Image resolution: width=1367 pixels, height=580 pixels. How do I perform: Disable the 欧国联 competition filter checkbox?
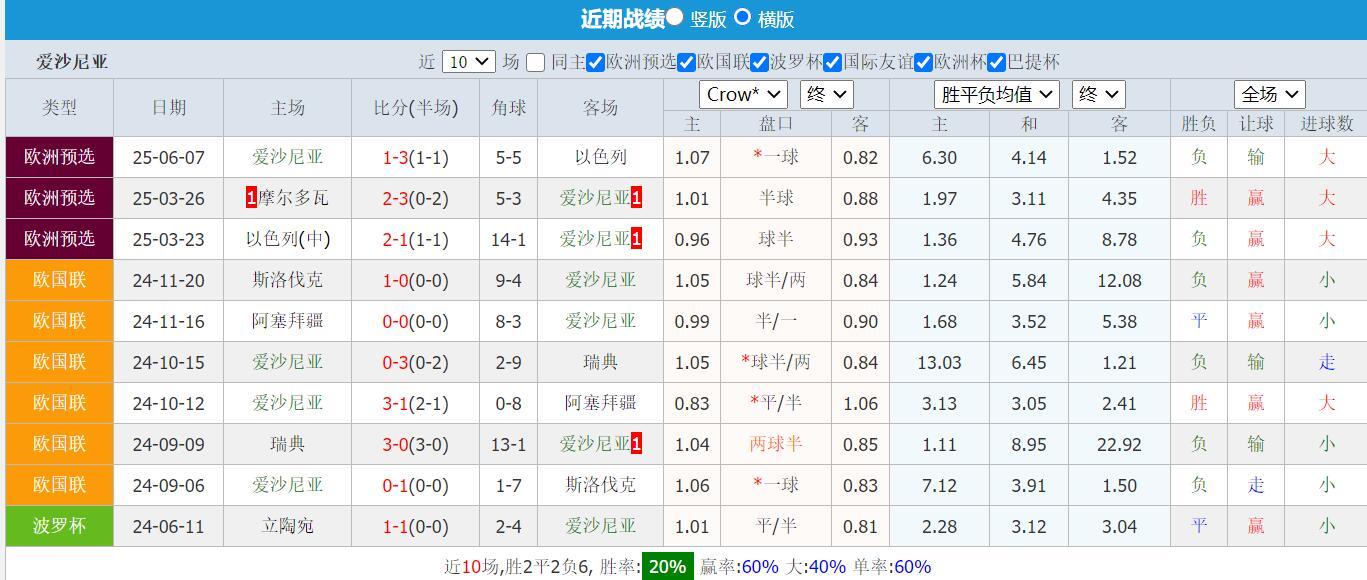point(686,62)
